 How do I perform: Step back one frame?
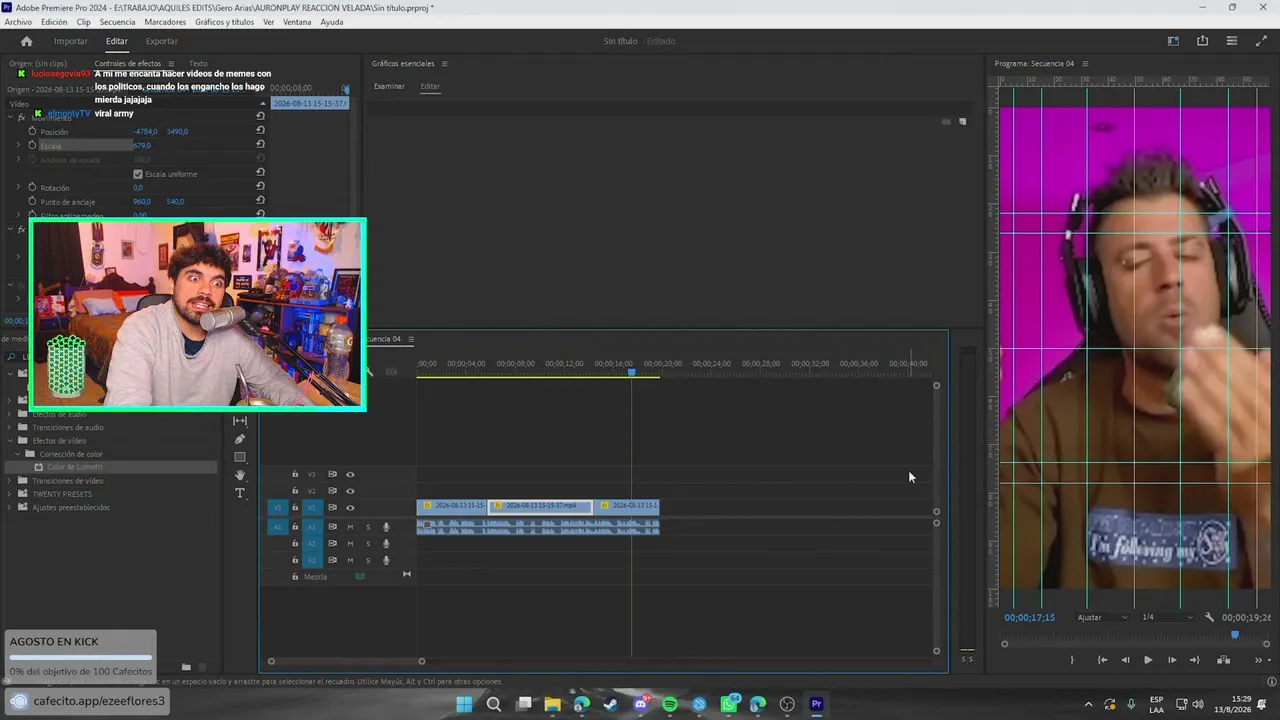1125,660
